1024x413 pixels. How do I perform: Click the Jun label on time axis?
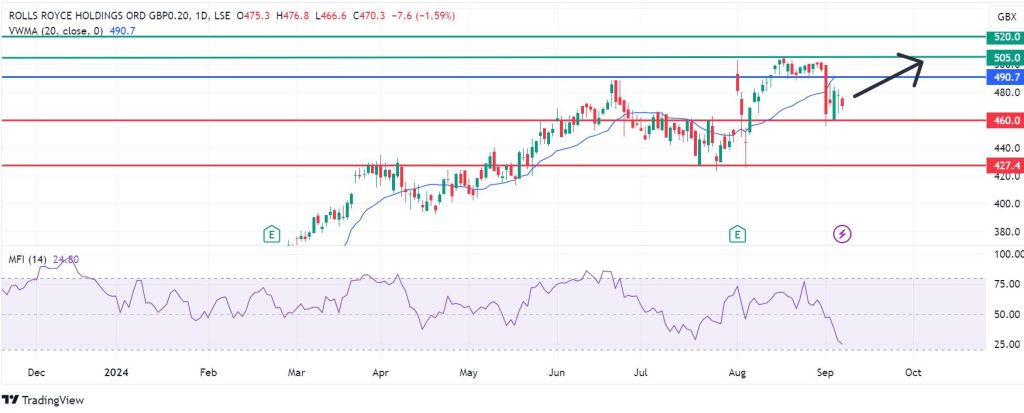556,372
